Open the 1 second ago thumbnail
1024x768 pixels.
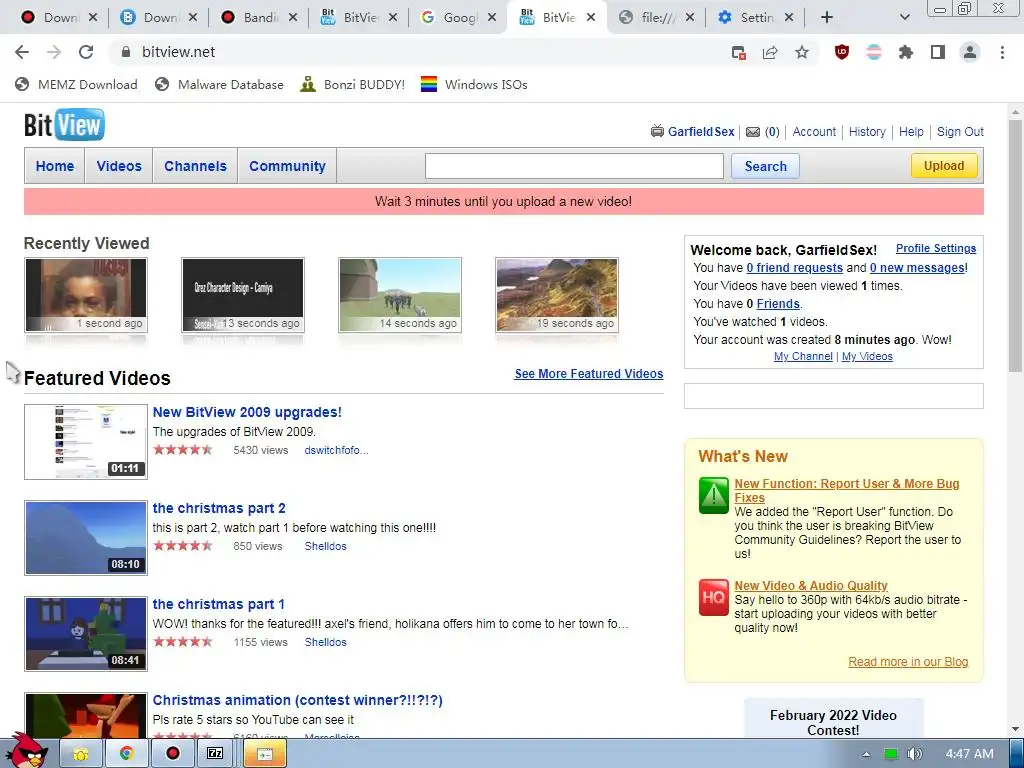[86, 295]
